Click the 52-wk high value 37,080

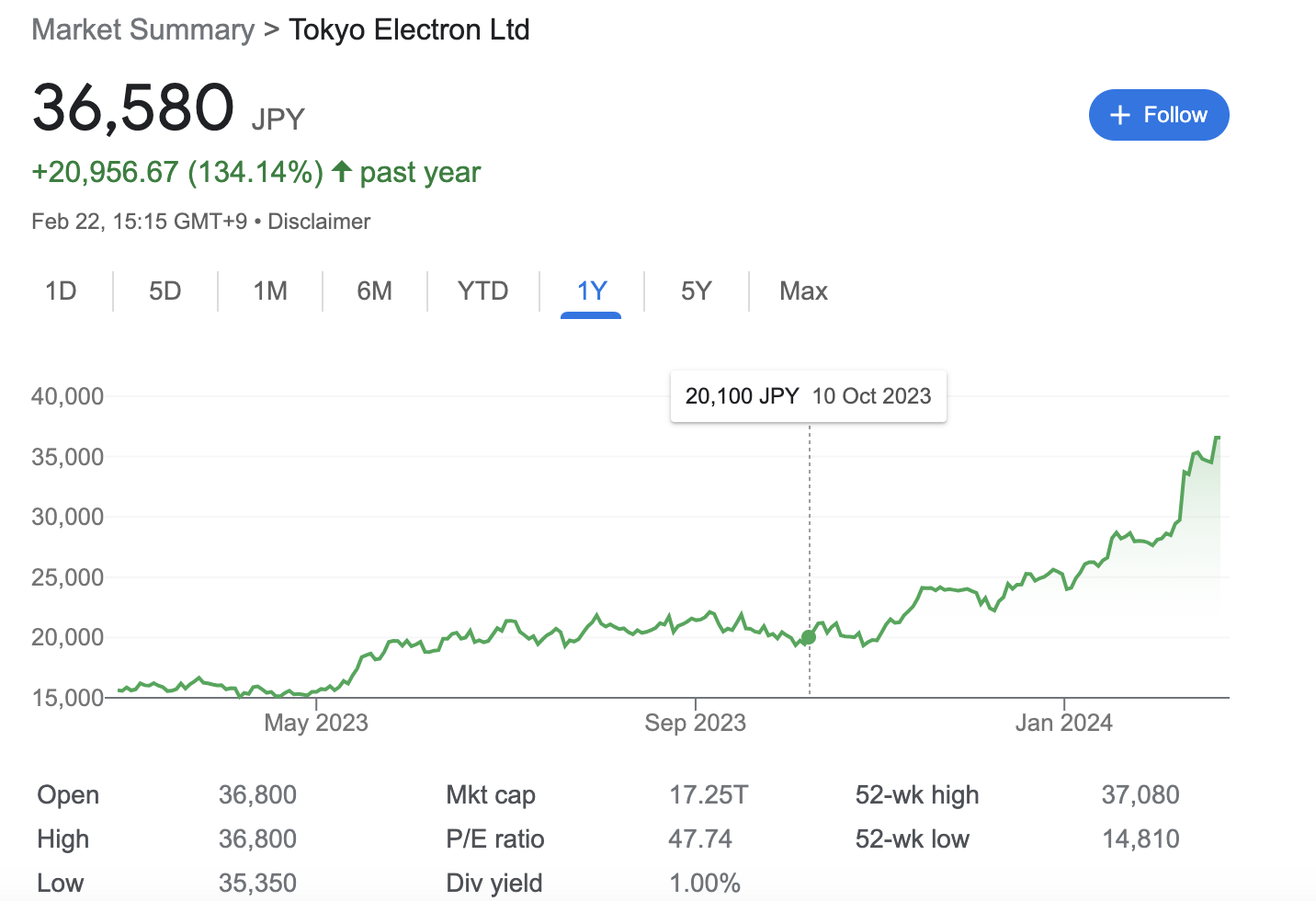click(1140, 795)
